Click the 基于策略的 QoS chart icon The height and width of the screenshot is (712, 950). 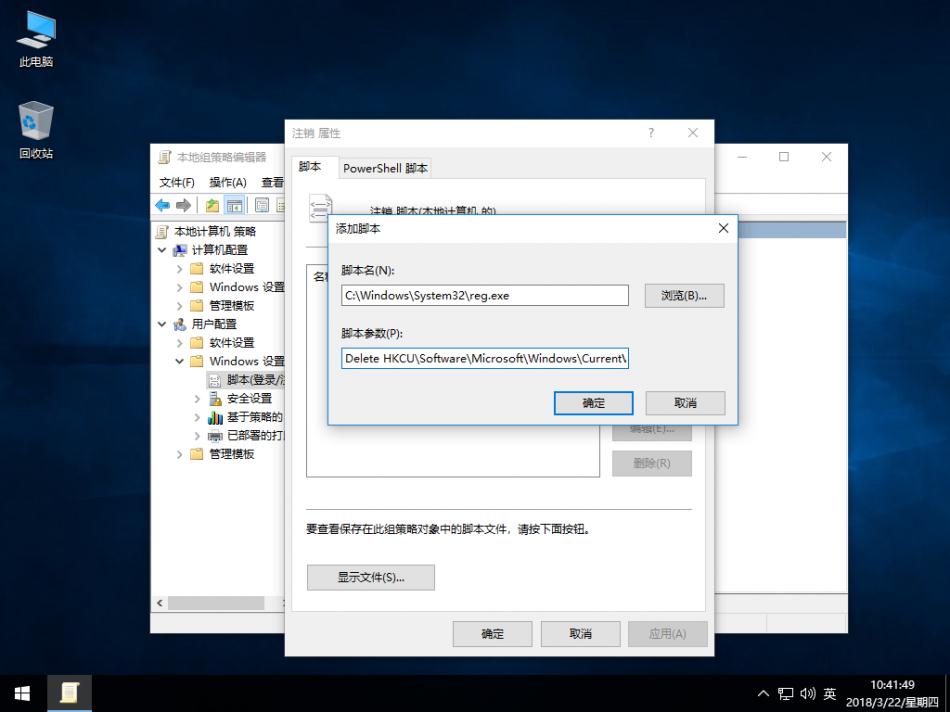[215, 417]
